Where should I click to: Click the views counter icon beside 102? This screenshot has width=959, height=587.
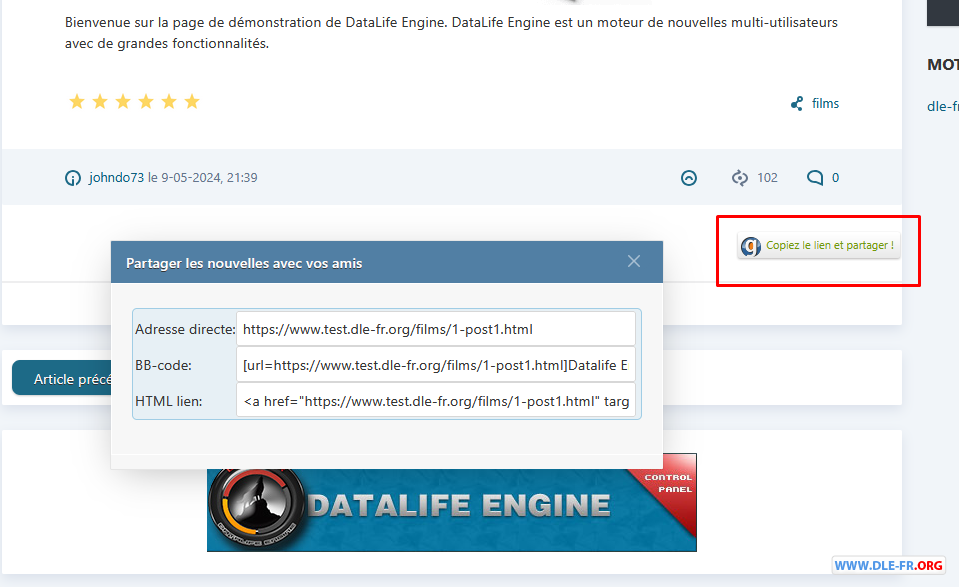pyautogui.click(x=739, y=178)
